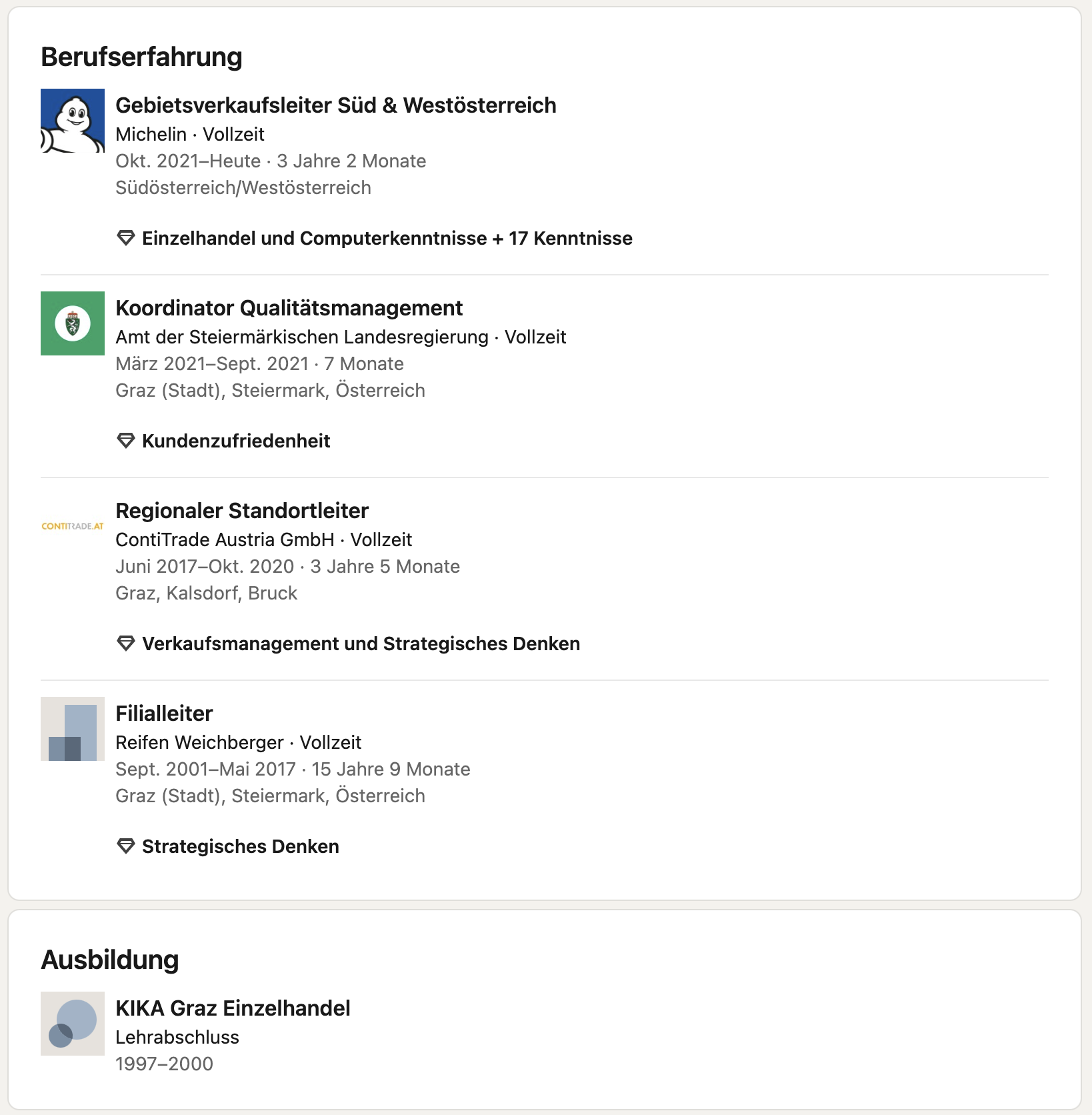The height and width of the screenshot is (1115, 1092).
Task: Click diamond icon beside Verkaufsmanagement skills
Action: tap(126, 644)
